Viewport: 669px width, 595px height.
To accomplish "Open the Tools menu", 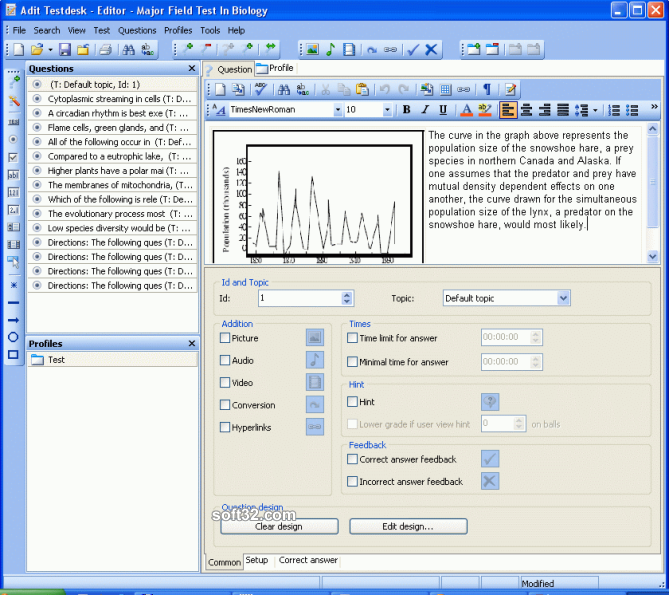I will (x=210, y=30).
